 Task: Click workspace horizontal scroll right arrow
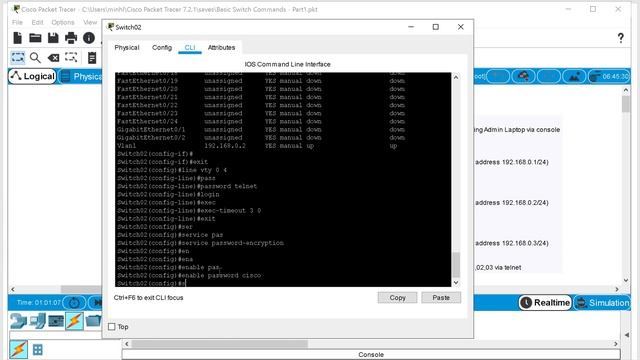point(617,289)
